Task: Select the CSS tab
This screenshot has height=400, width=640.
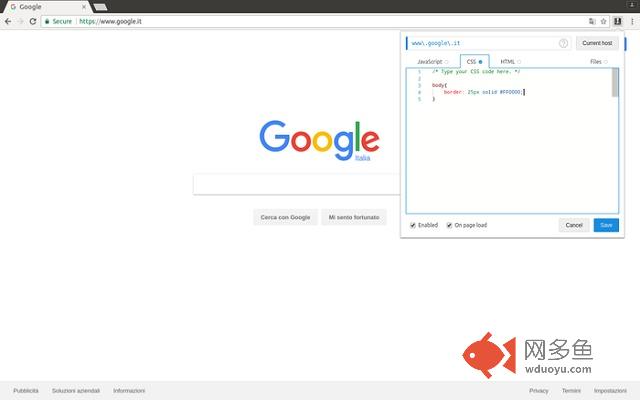Action: 475,62
